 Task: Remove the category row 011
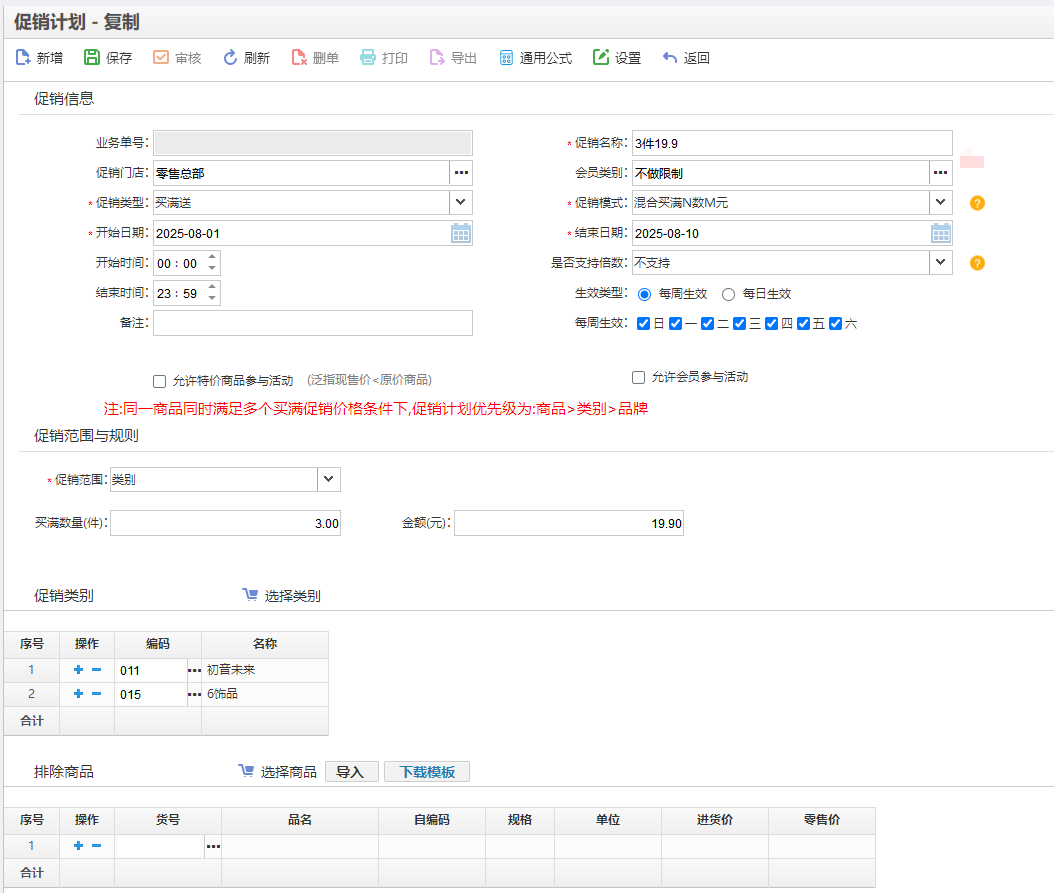pyautogui.click(x=97, y=670)
